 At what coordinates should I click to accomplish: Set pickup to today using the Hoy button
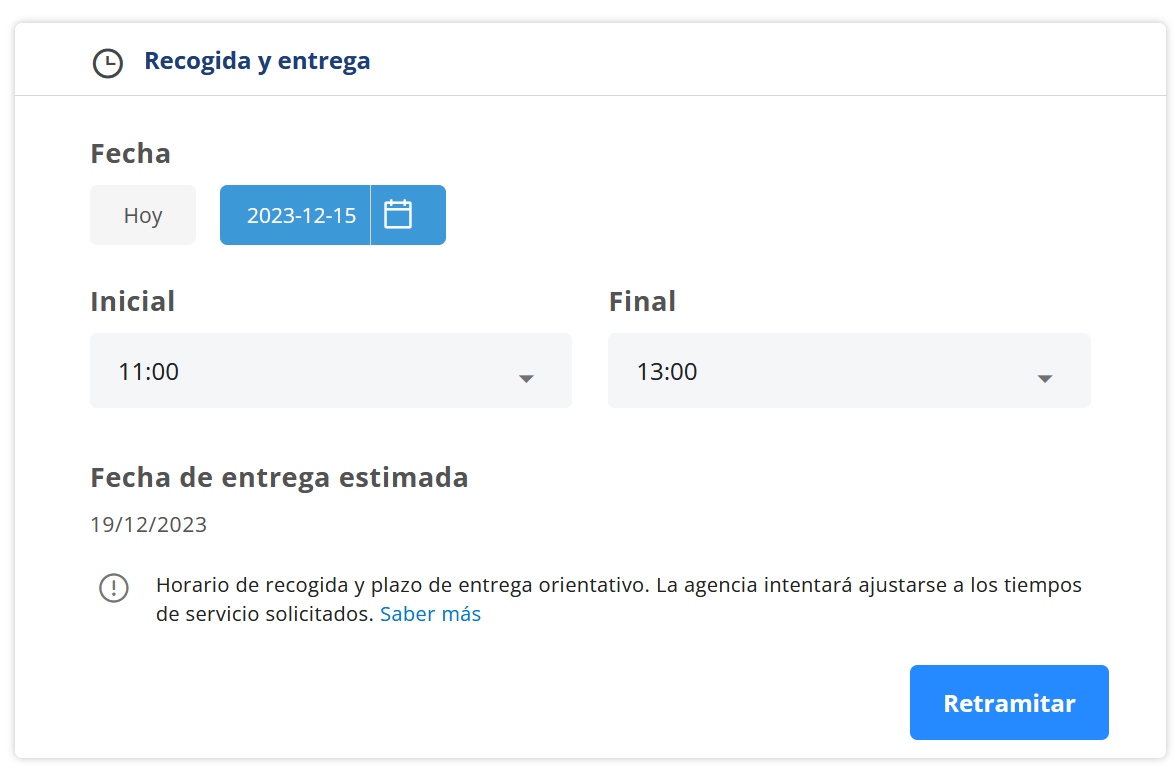143,214
